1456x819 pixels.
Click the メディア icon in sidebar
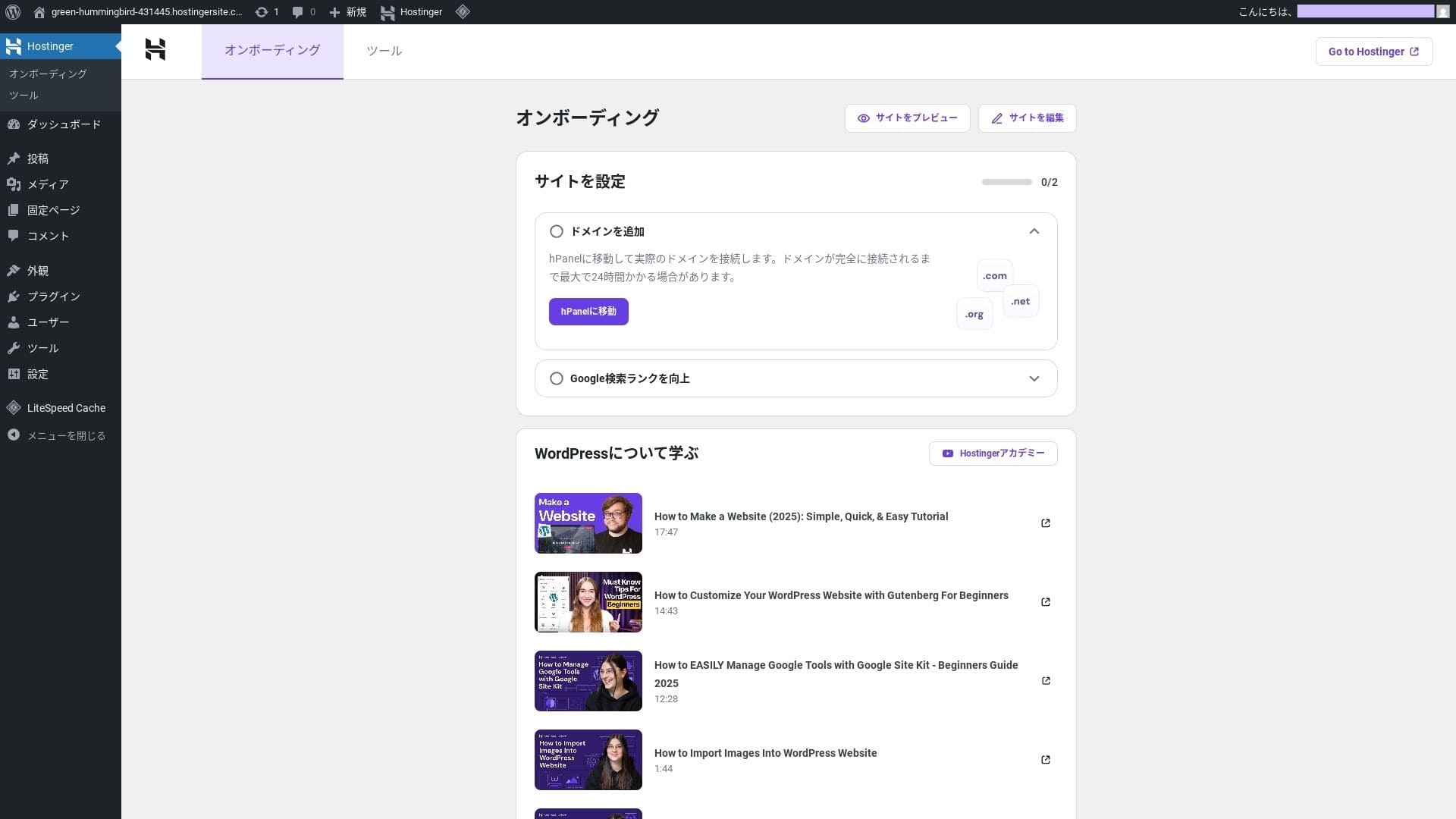pos(14,184)
